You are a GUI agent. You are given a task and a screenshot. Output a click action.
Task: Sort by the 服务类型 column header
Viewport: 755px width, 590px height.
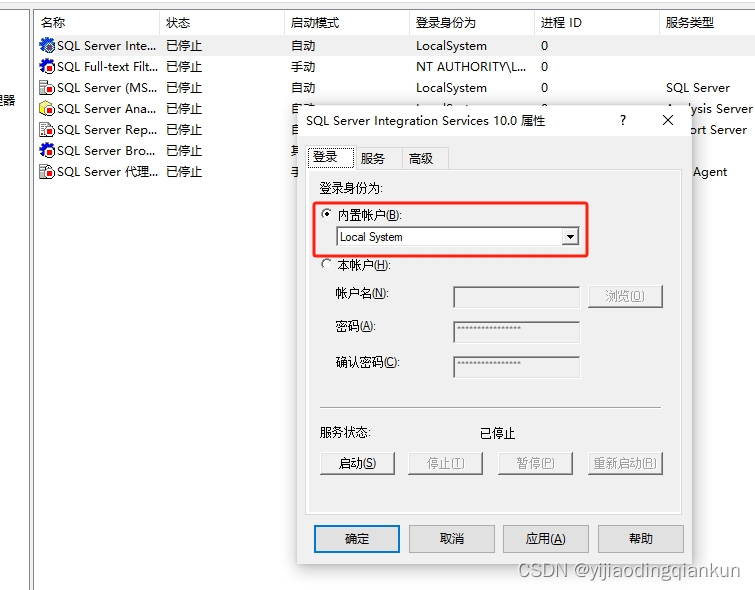pyautogui.click(x=707, y=23)
